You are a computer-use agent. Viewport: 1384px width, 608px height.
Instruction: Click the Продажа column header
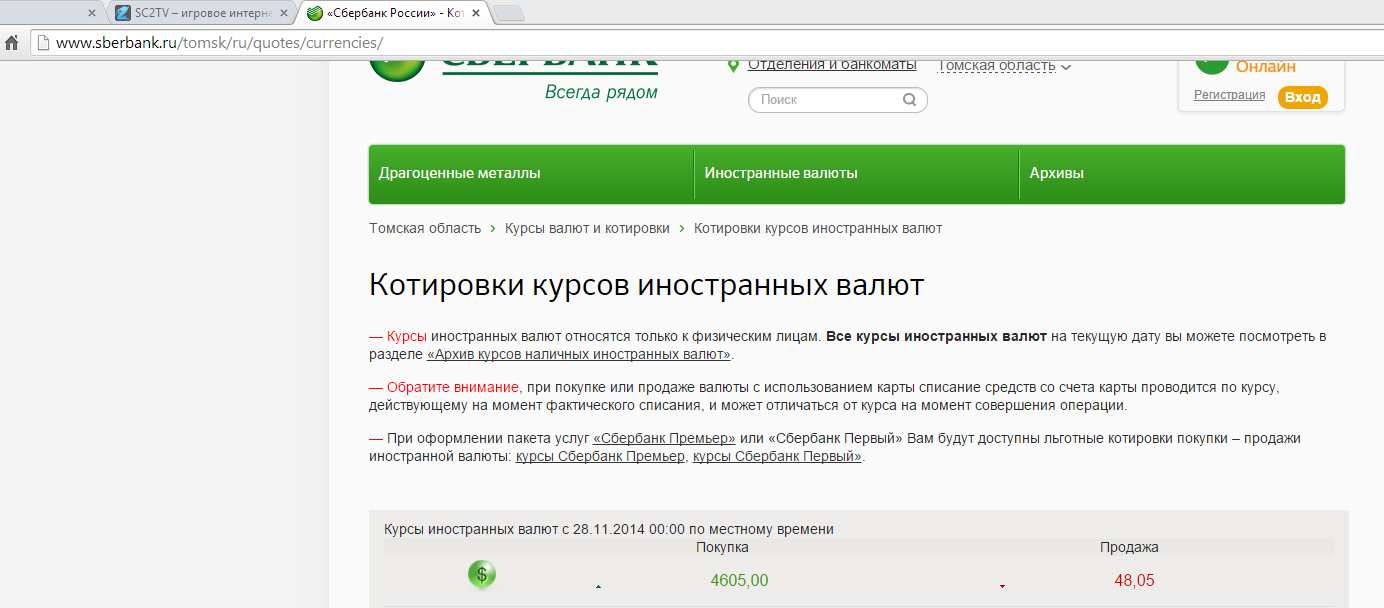[1129, 547]
